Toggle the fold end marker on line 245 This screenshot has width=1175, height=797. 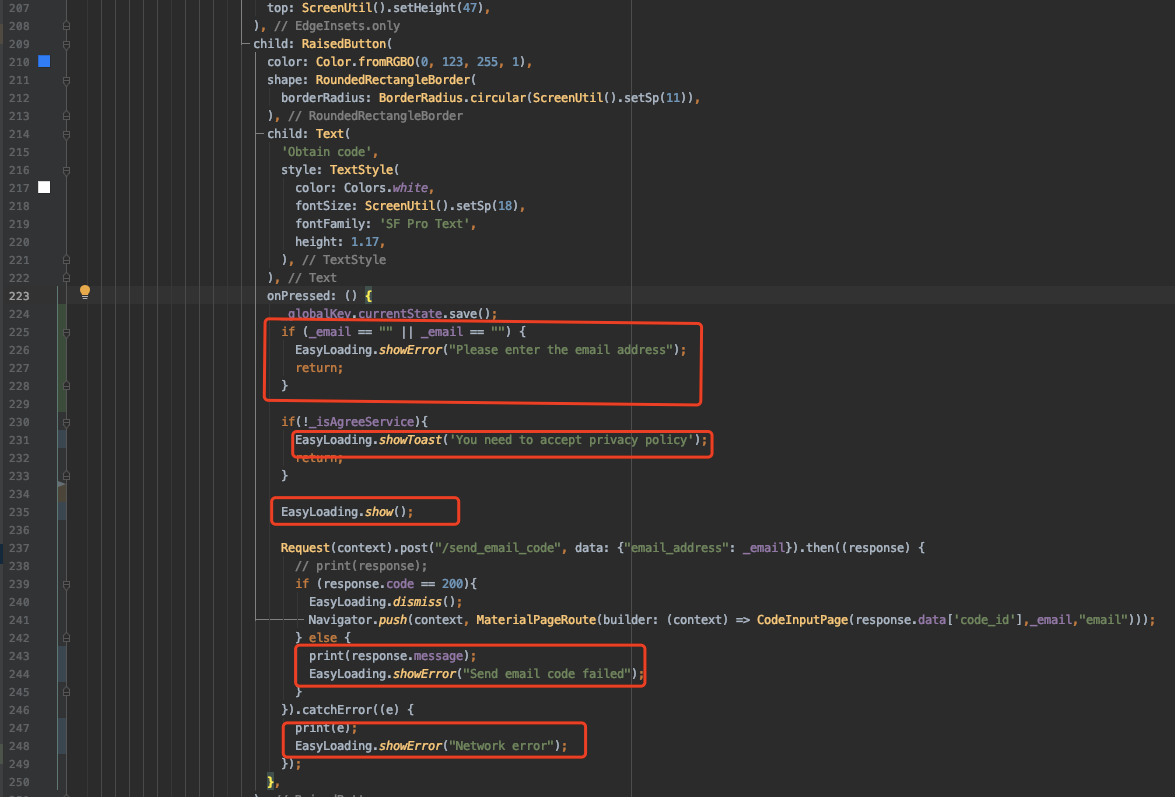click(x=66, y=692)
